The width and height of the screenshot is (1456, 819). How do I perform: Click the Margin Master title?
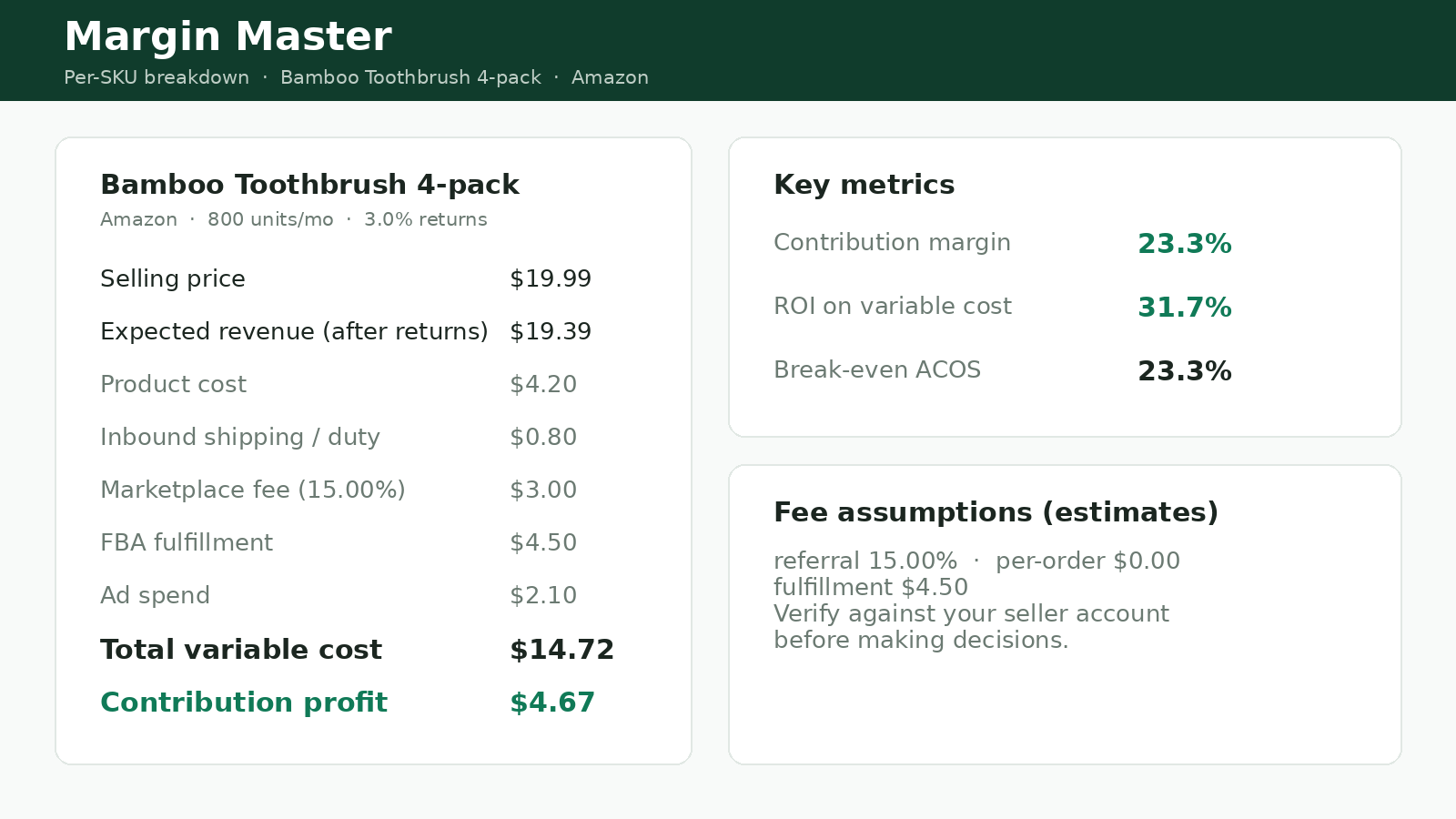(227, 37)
